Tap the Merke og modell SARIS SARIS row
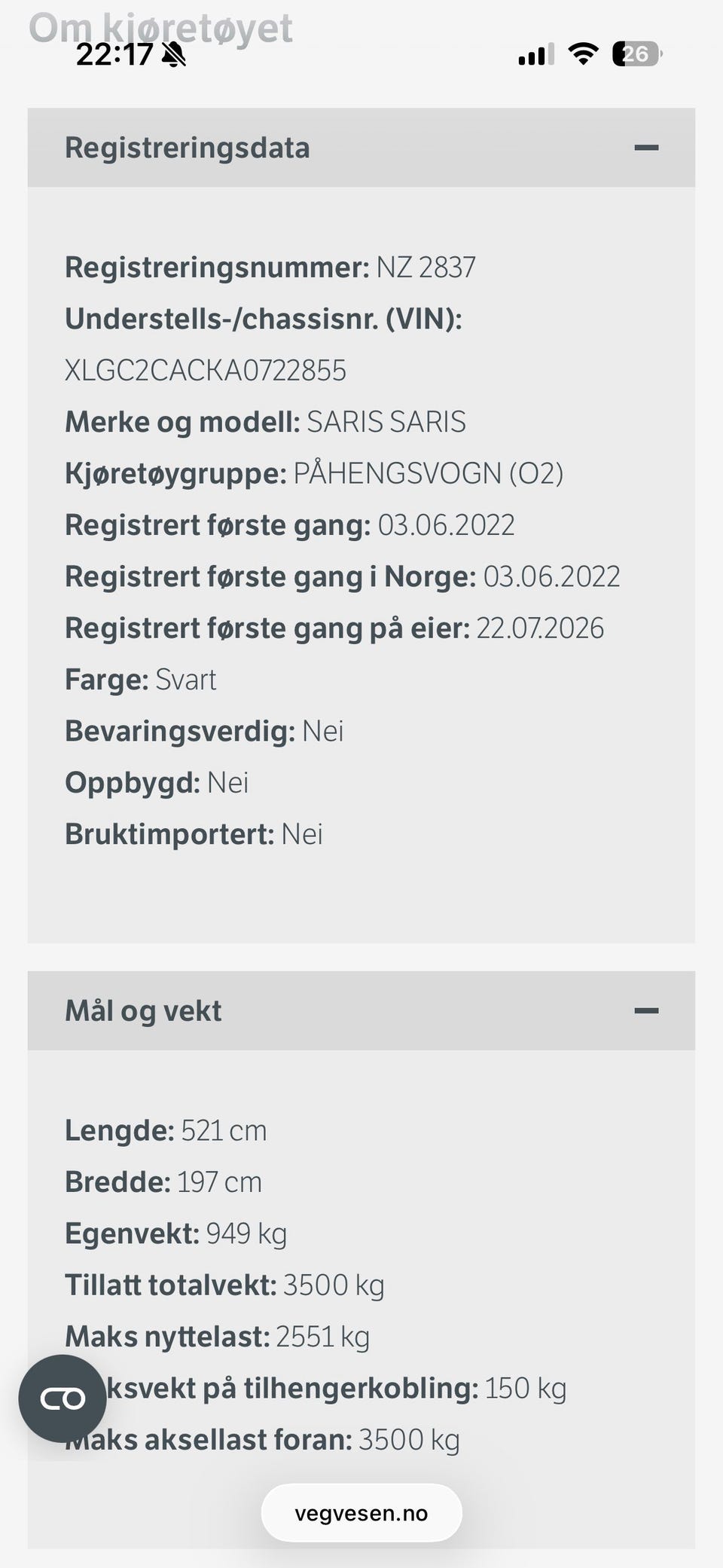This screenshot has height=1568, width=723. coord(265,422)
